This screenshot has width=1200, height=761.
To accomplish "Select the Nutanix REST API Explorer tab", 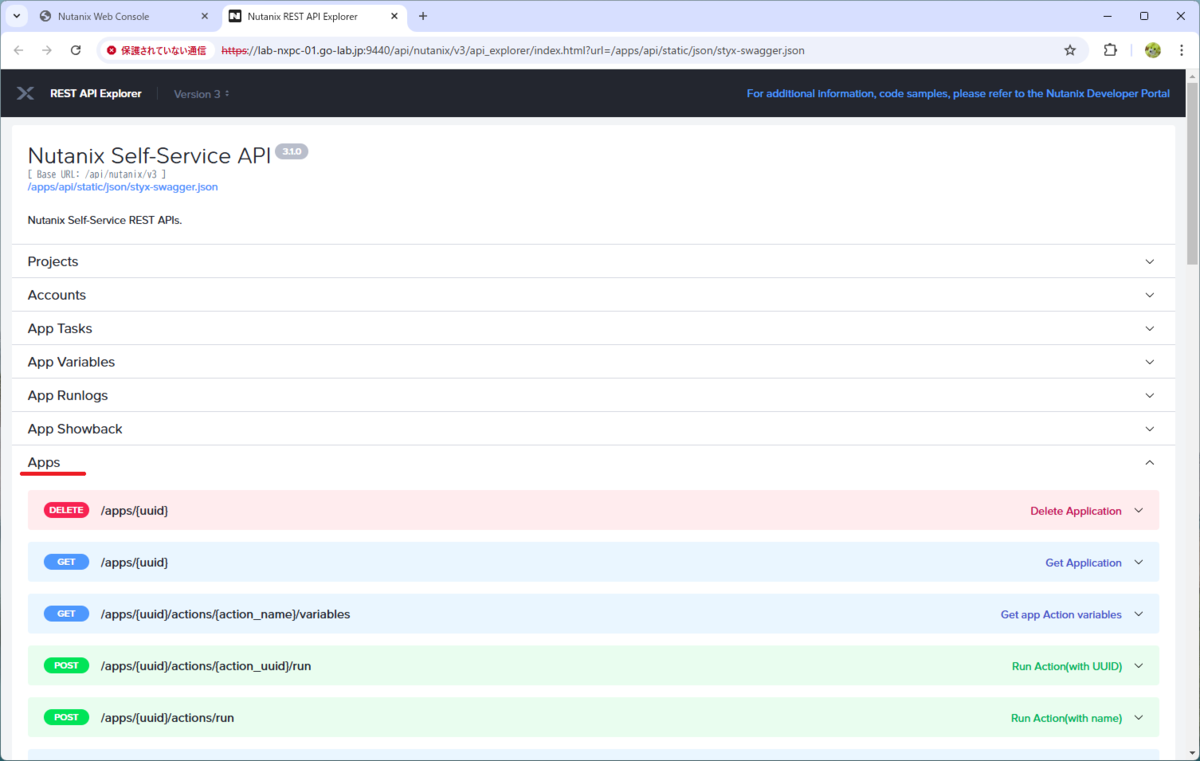I will 313,17.
